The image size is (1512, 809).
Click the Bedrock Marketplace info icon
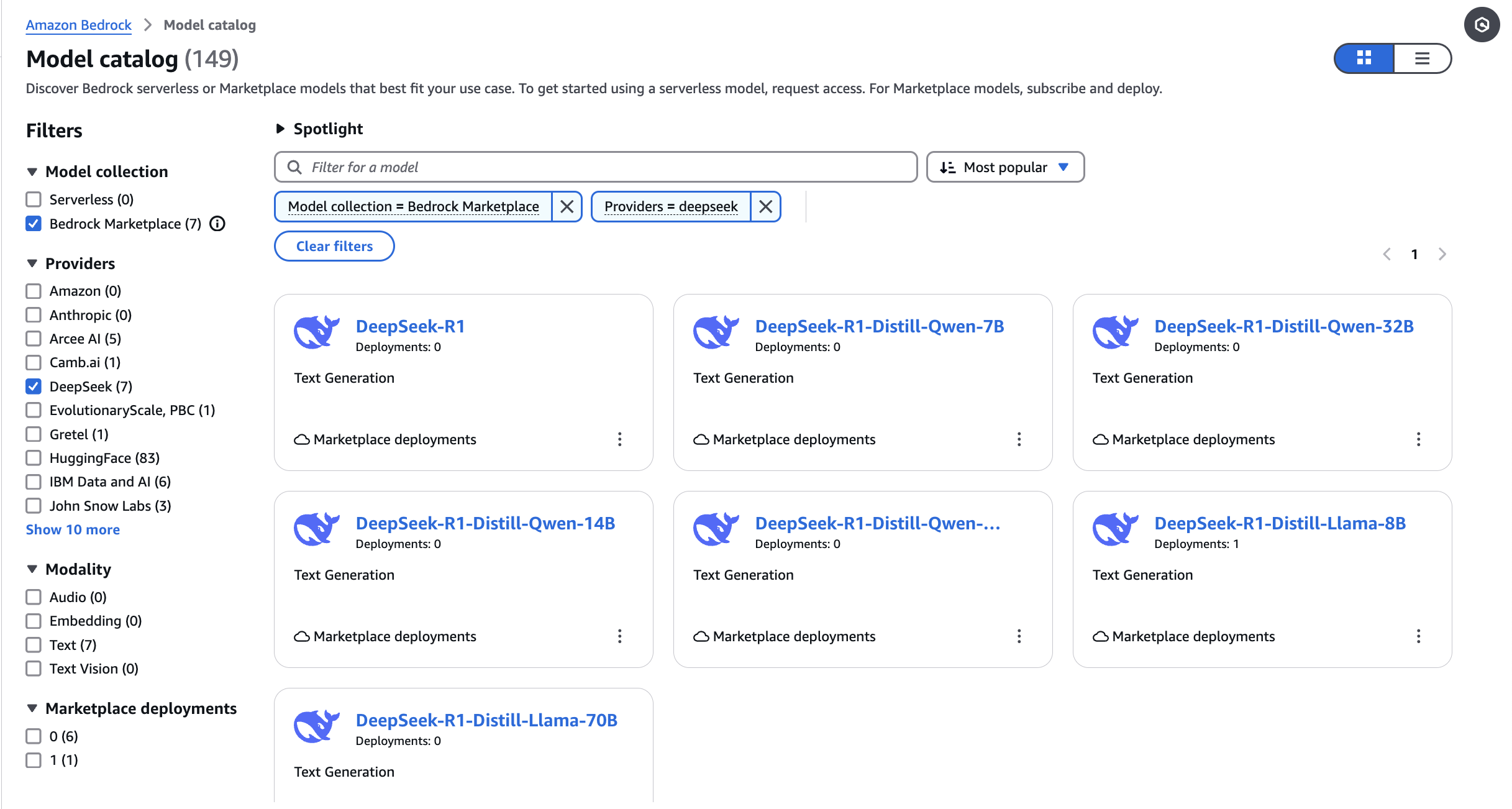coord(217,224)
